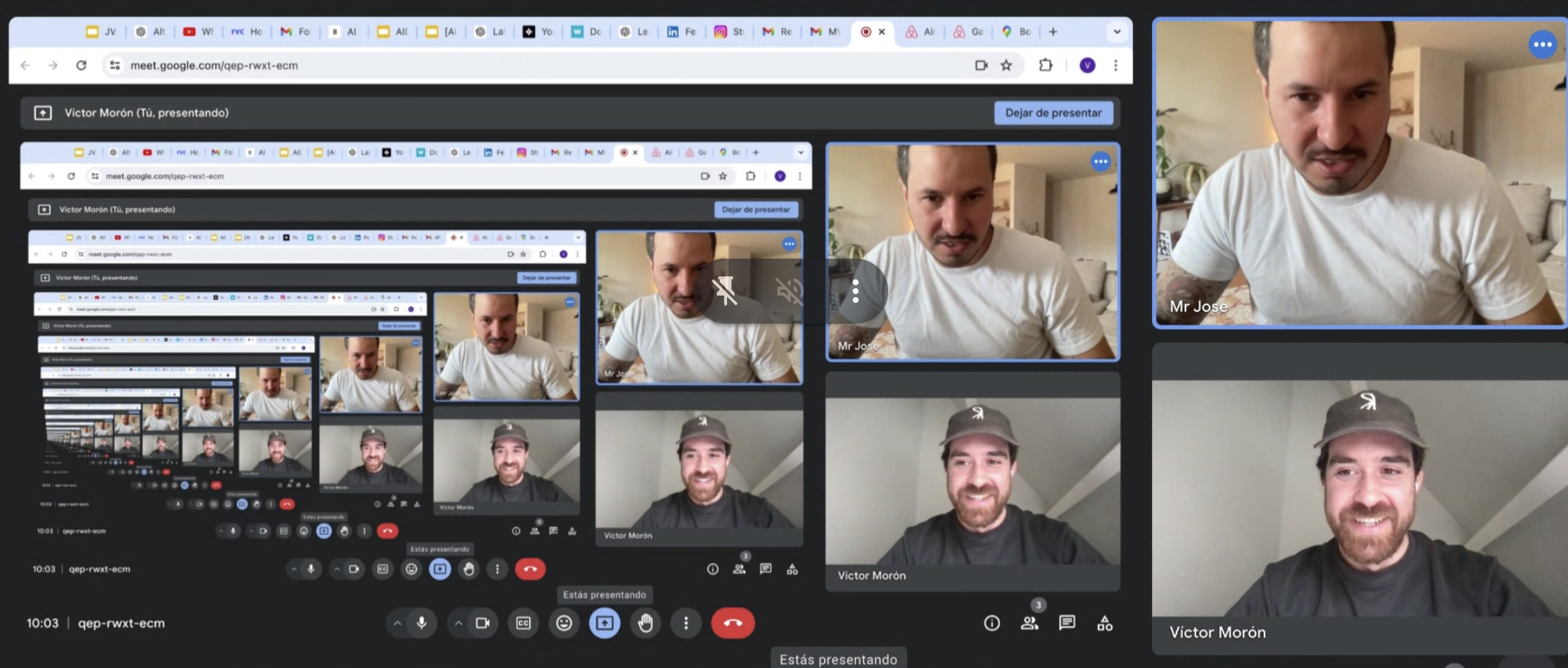This screenshot has height=668, width=1568.
Task: Mute the microphone in the main bottom toolbar
Action: [421, 623]
